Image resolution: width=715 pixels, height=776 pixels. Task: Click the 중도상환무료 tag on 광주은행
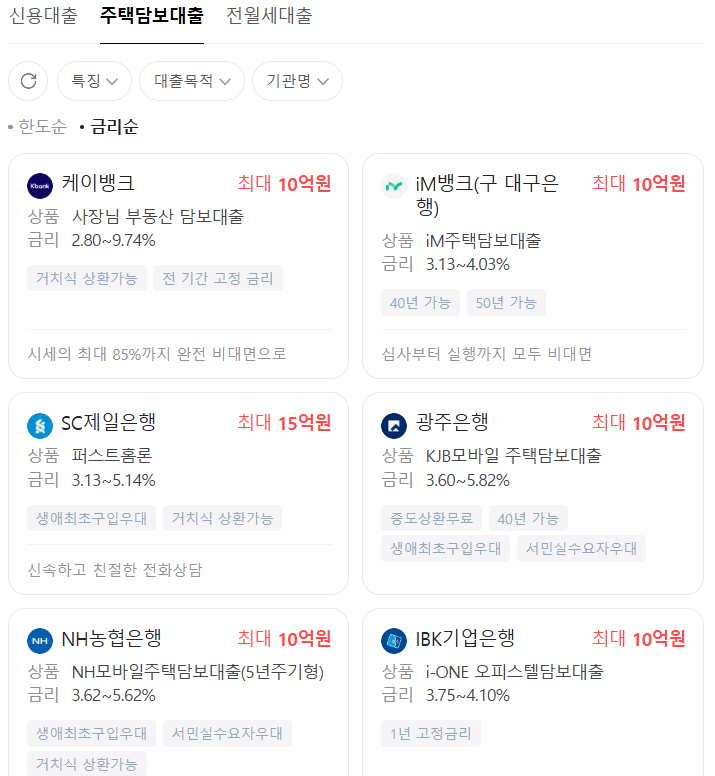(431, 518)
